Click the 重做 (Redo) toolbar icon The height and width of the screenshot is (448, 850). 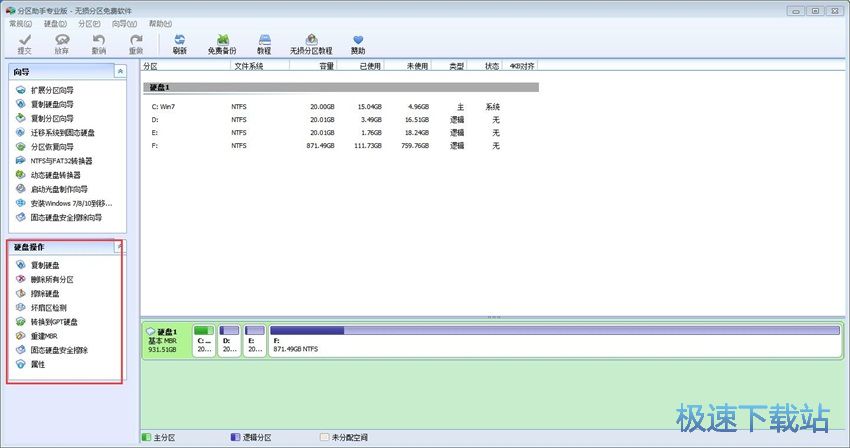(x=136, y=44)
